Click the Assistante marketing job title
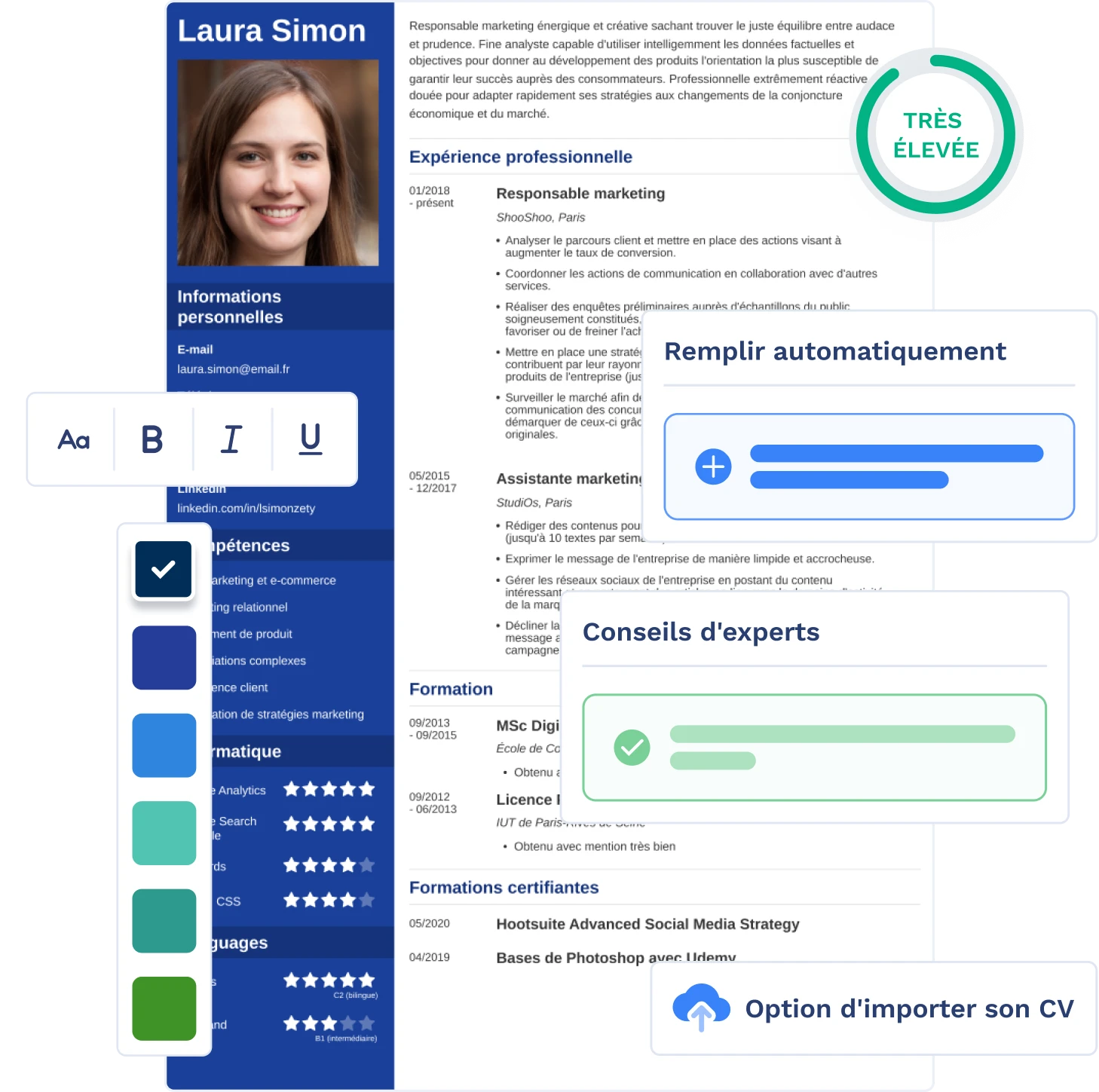This screenshot has height=1092, width=1099. point(569,479)
